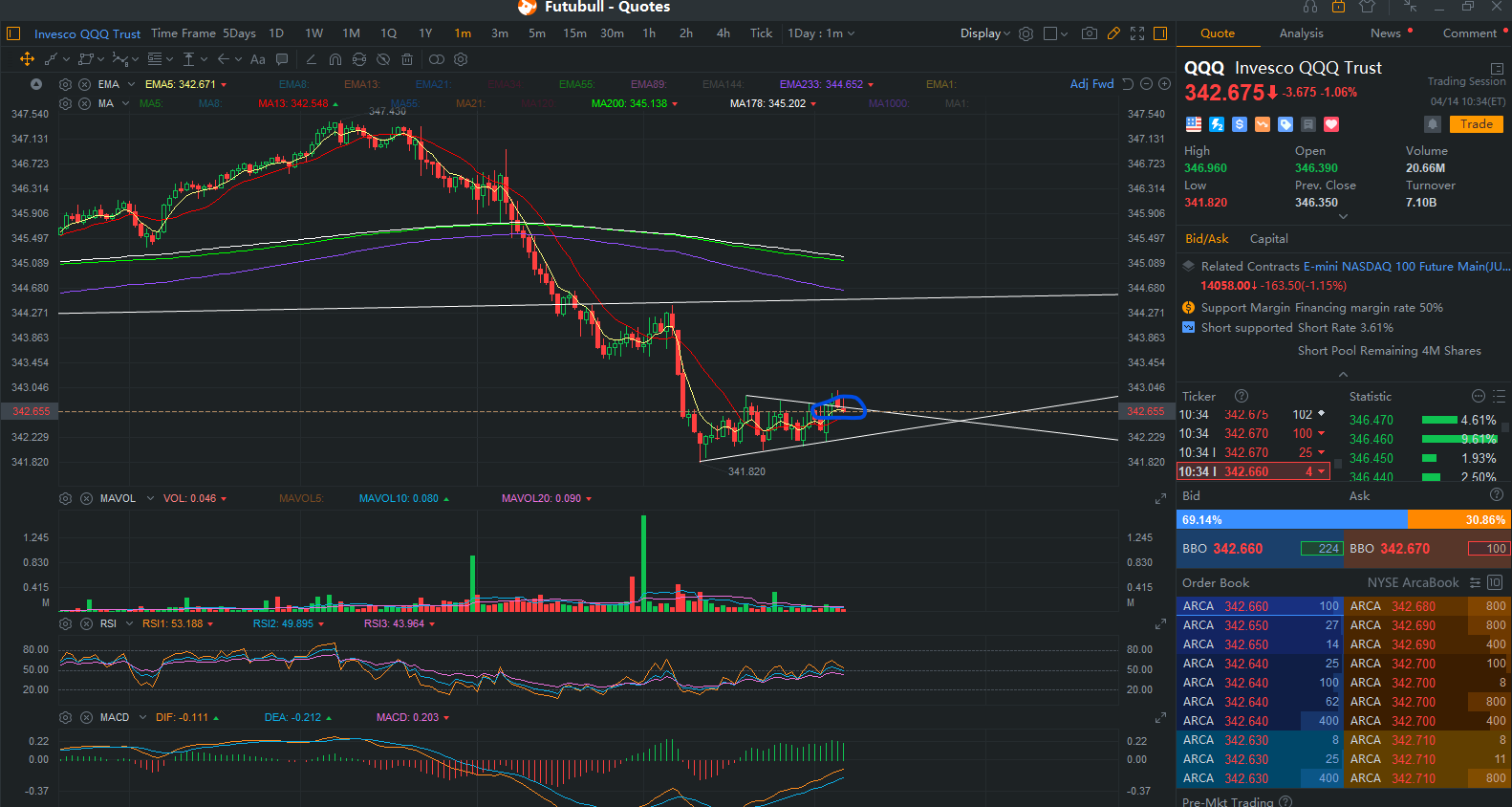This screenshot has width=1512, height=807.
Task: Select the comment bubble note tool
Action: pos(282,59)
